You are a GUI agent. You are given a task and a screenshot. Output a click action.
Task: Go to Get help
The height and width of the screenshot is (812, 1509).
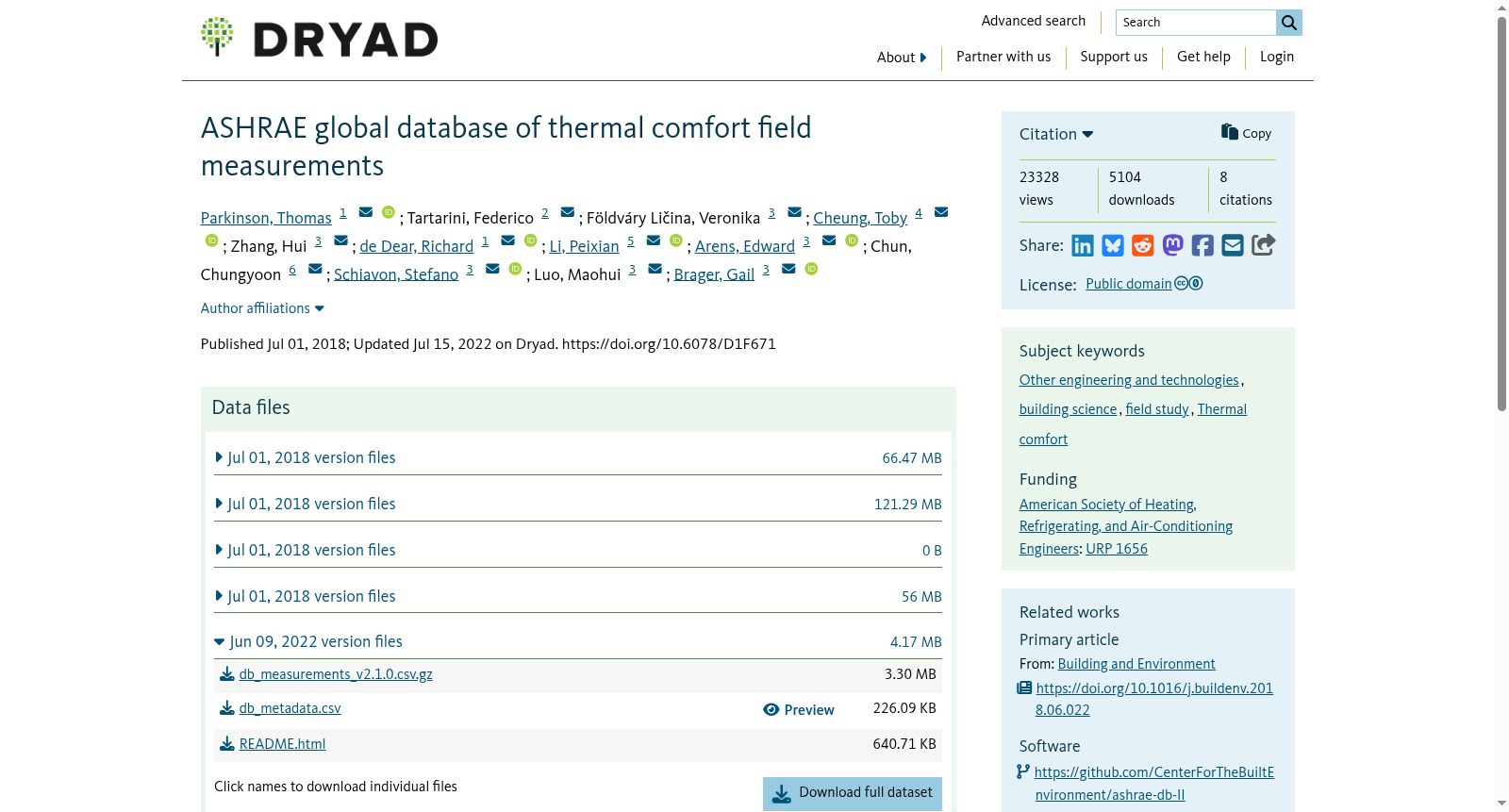1203,57
